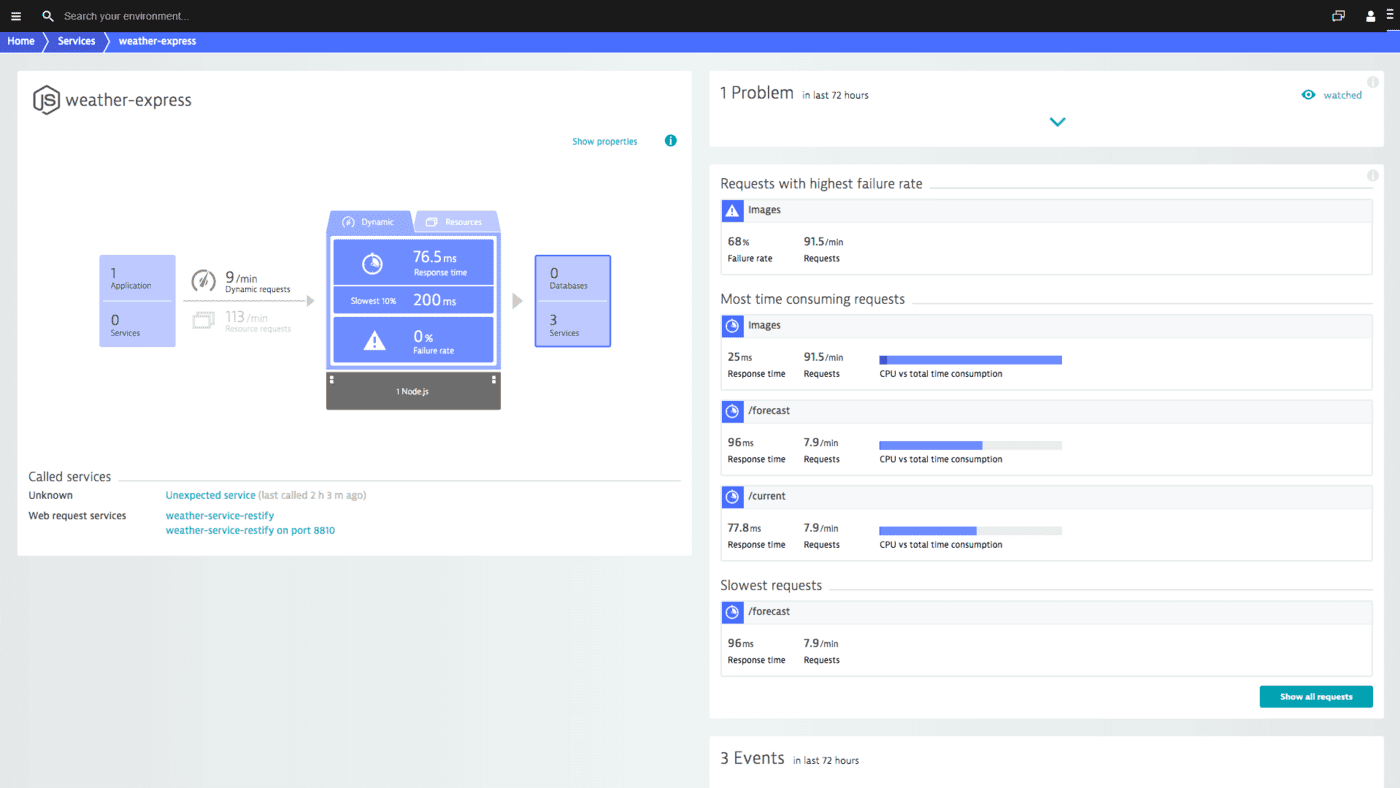Click the info icon above Requests panel
This screenshot has width=1400, height=788.
click(1372, 175)
